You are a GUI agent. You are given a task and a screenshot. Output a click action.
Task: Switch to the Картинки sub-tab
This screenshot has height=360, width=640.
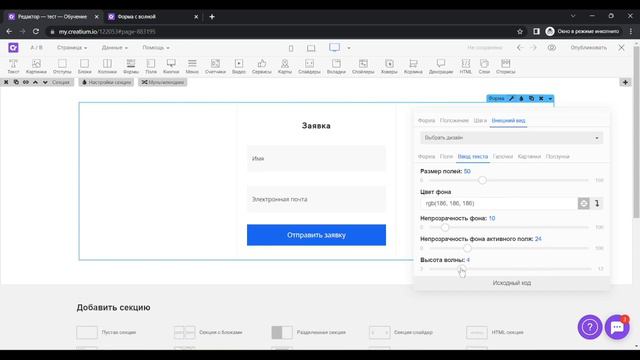(x=529, y=156)
